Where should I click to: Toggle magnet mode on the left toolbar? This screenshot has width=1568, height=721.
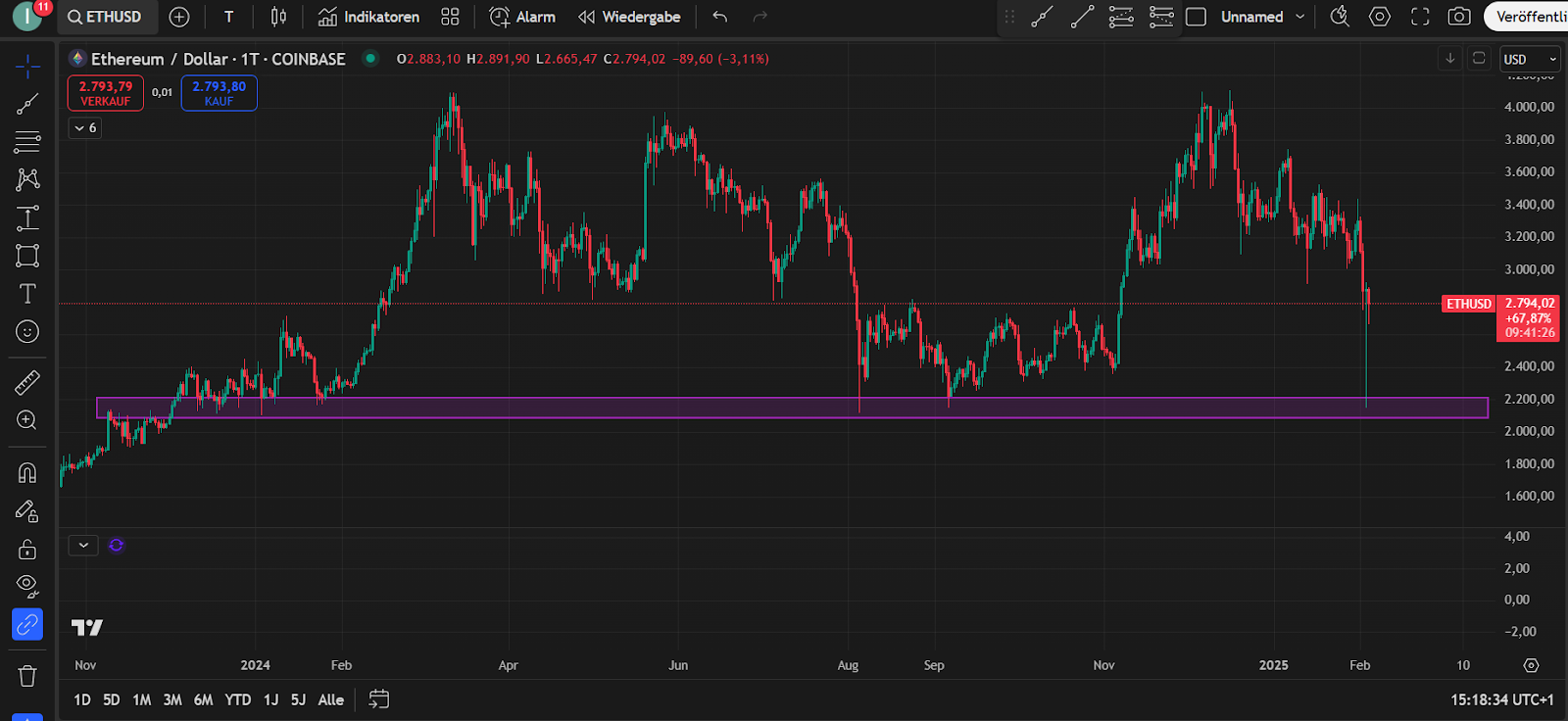click(27, 473)
